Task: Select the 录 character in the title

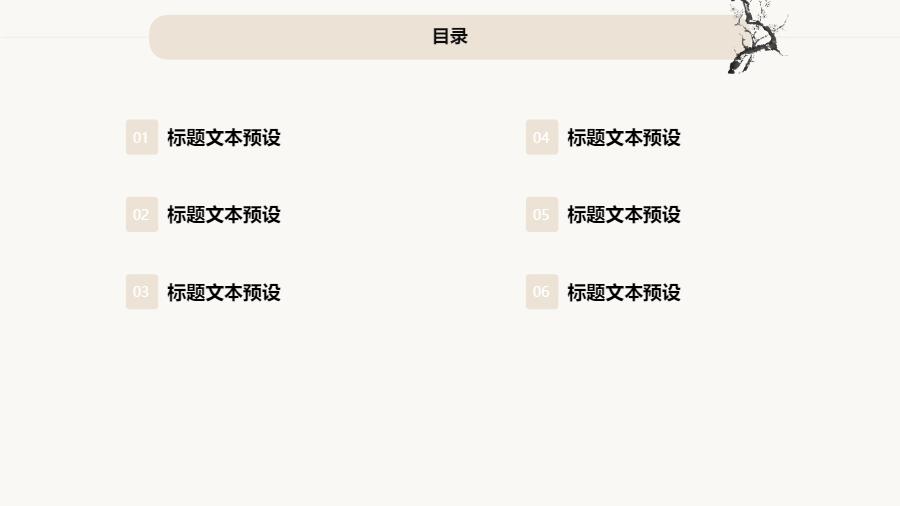Action: 459,37
